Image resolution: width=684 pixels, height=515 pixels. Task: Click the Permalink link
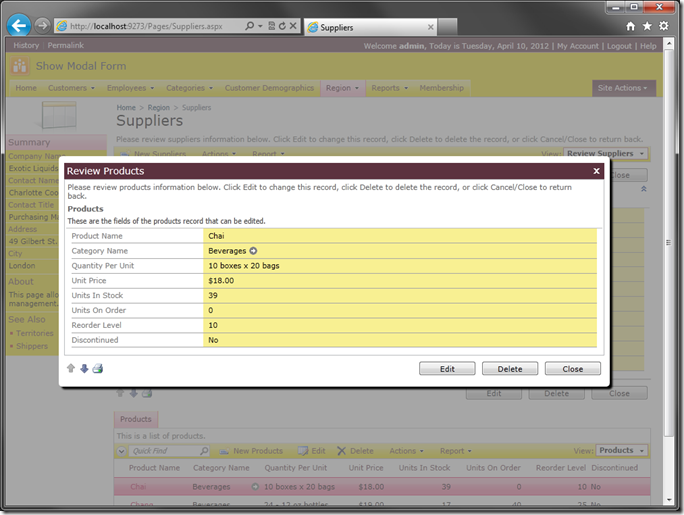point(65,45)
